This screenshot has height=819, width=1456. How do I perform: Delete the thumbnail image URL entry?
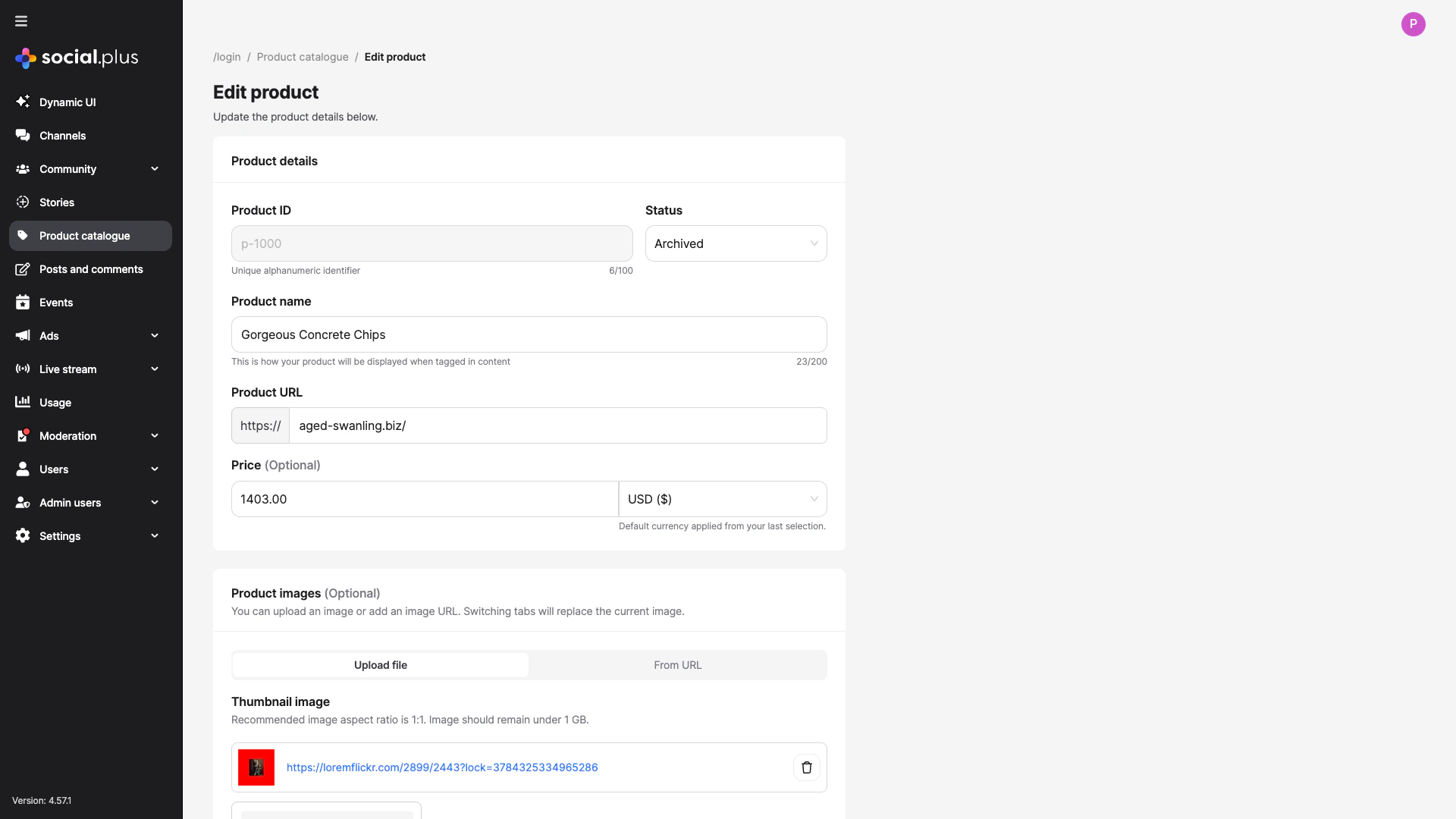[806, 767]
